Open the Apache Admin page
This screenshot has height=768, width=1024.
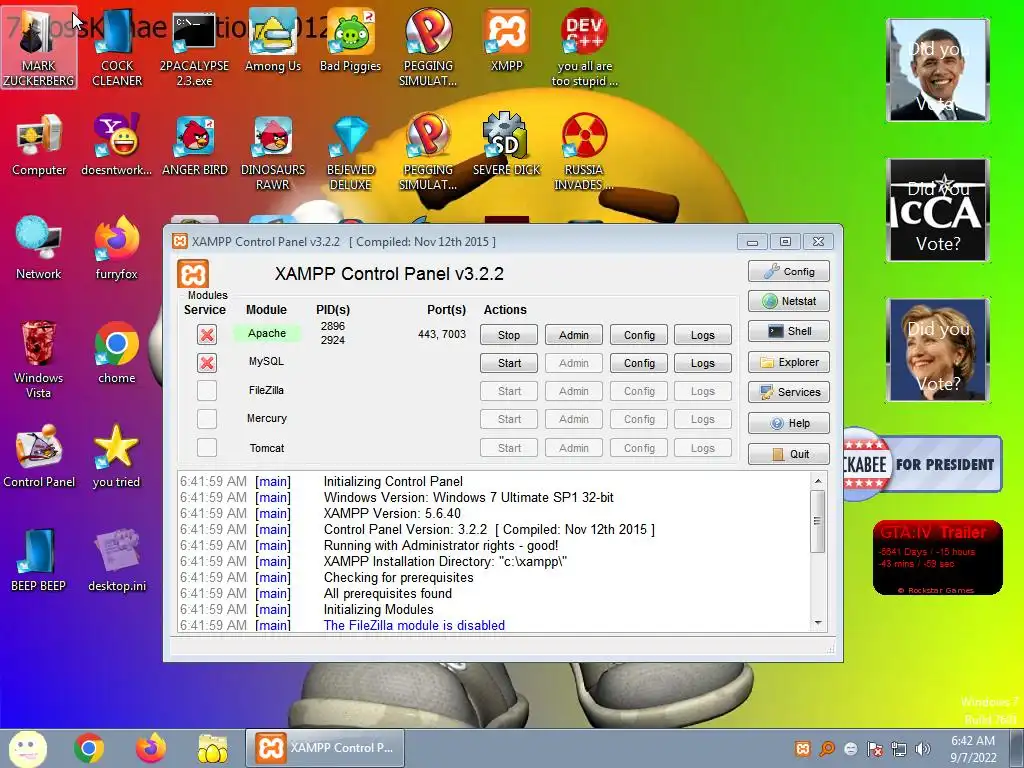tap(573, 335)
